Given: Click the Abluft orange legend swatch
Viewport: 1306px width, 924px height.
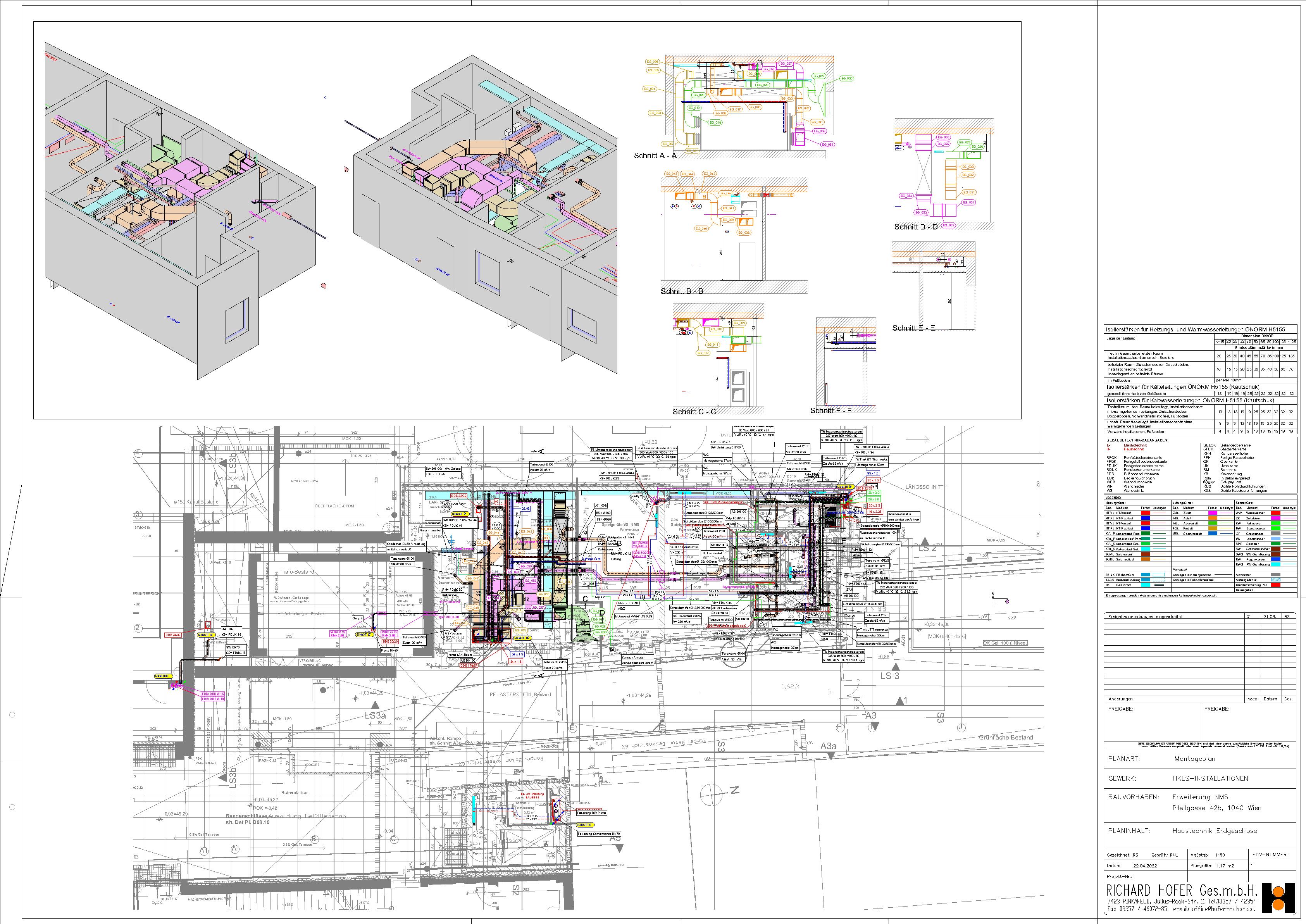Looking at the screenshot, I should 1213,518.
